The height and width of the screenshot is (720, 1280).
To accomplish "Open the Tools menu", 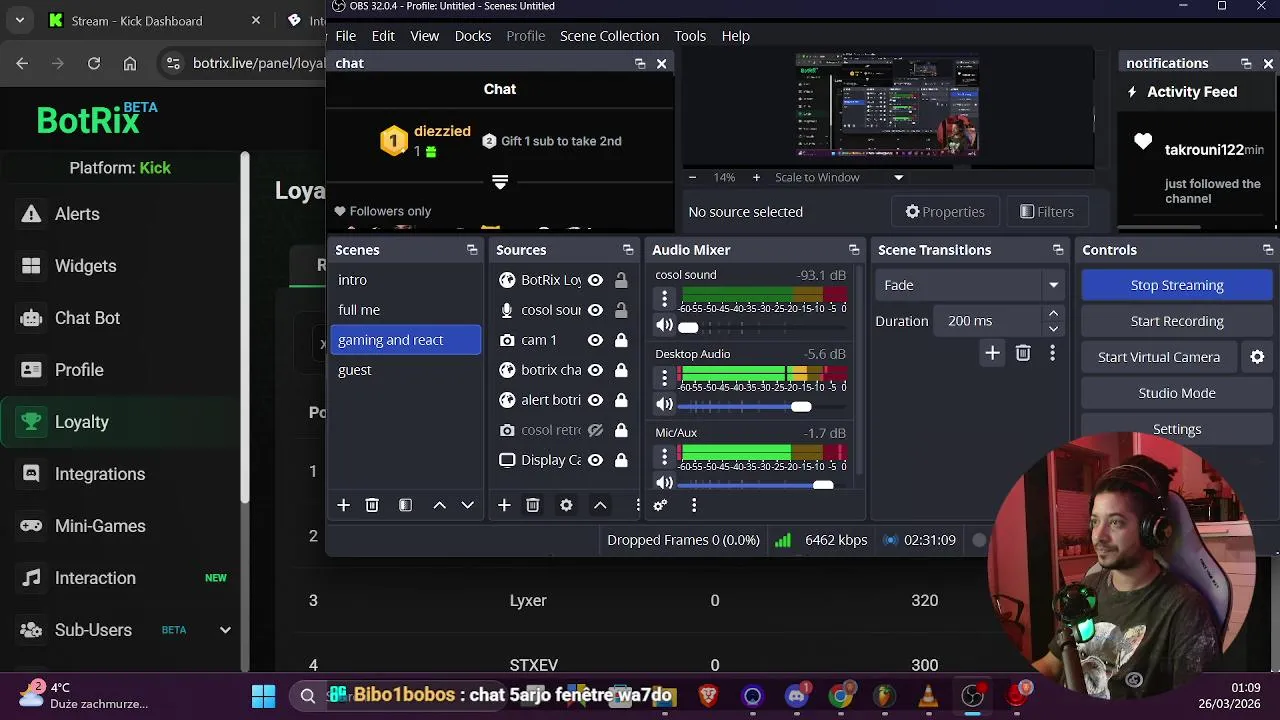I will pos(690,36).
